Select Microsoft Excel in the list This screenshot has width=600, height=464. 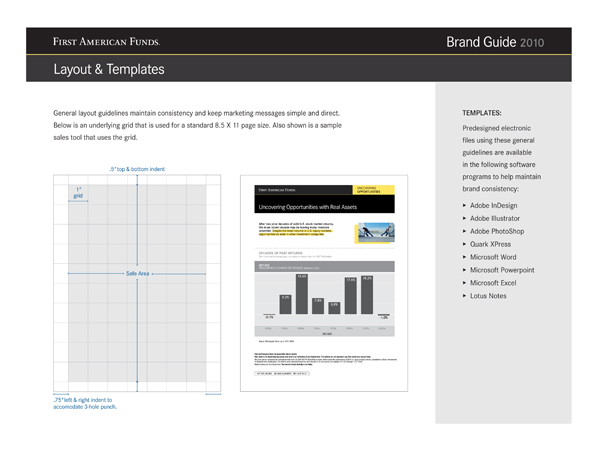493,283
